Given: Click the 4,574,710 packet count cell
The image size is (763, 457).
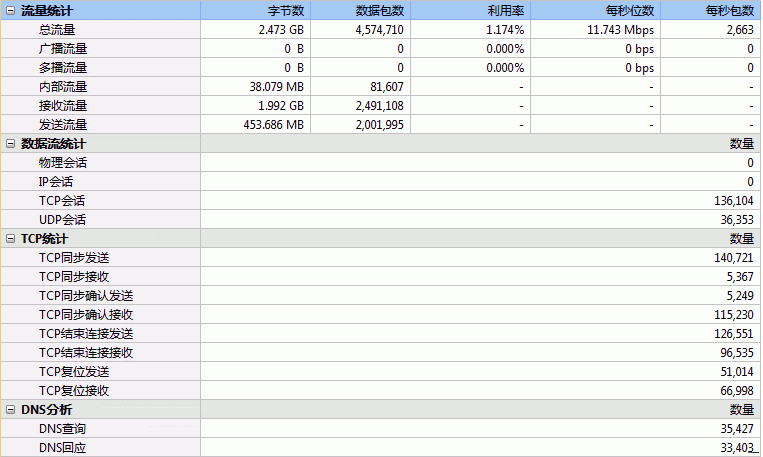Looking at the screenshot, I should (361, 30).
